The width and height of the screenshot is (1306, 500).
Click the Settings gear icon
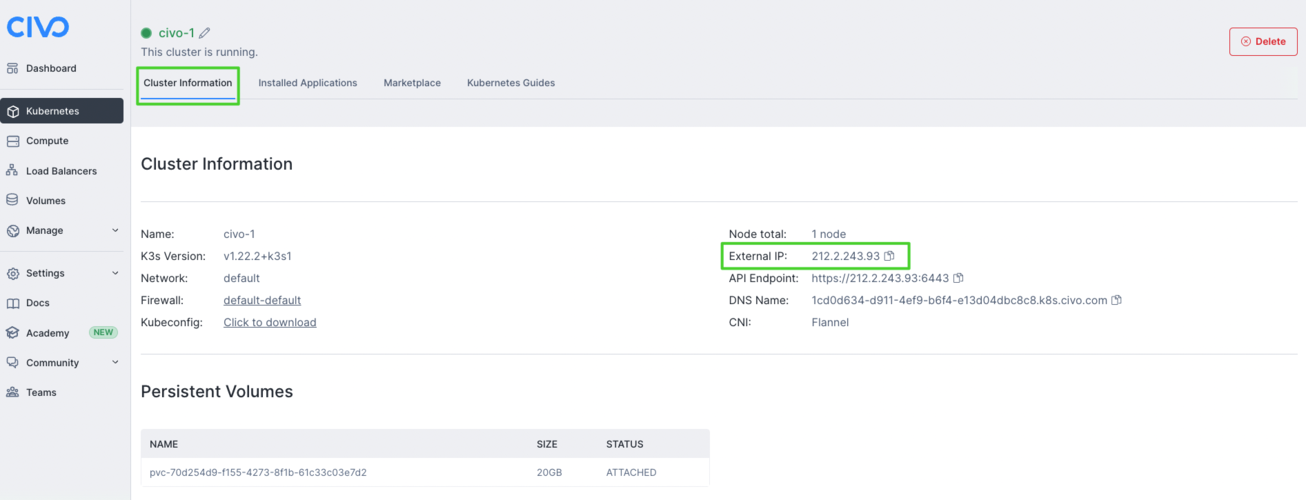(13, 273)
